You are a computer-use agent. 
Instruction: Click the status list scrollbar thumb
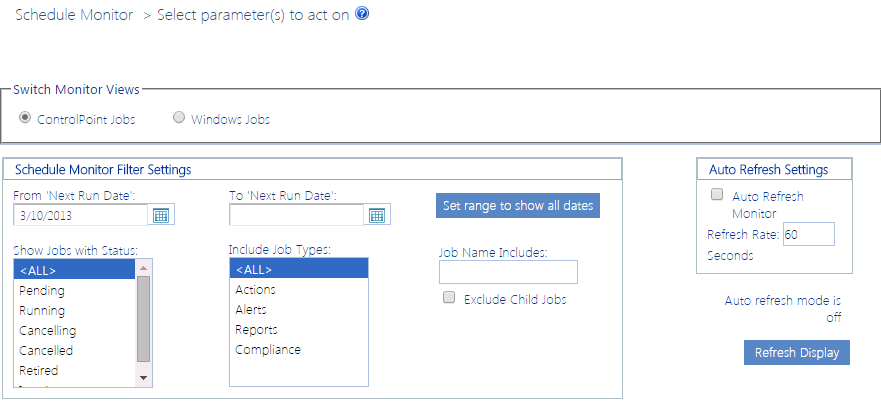pyautogui.click(x=143, y=317)
